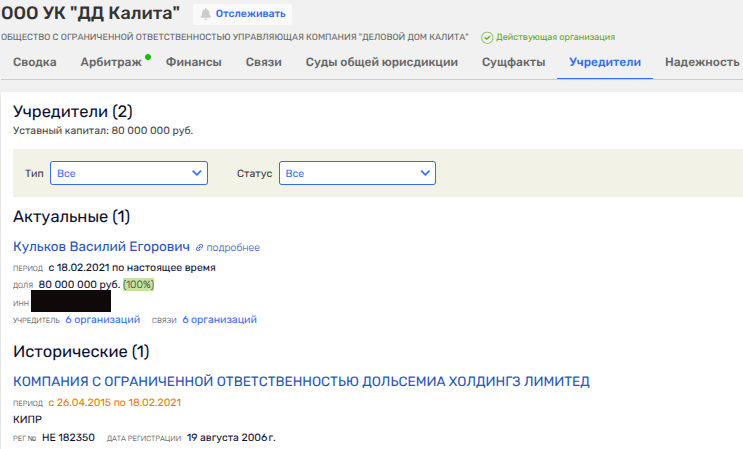Click the green dot on Арбитраж tab
The width and height of the screenshot is (743, 449).
point(148,57)
